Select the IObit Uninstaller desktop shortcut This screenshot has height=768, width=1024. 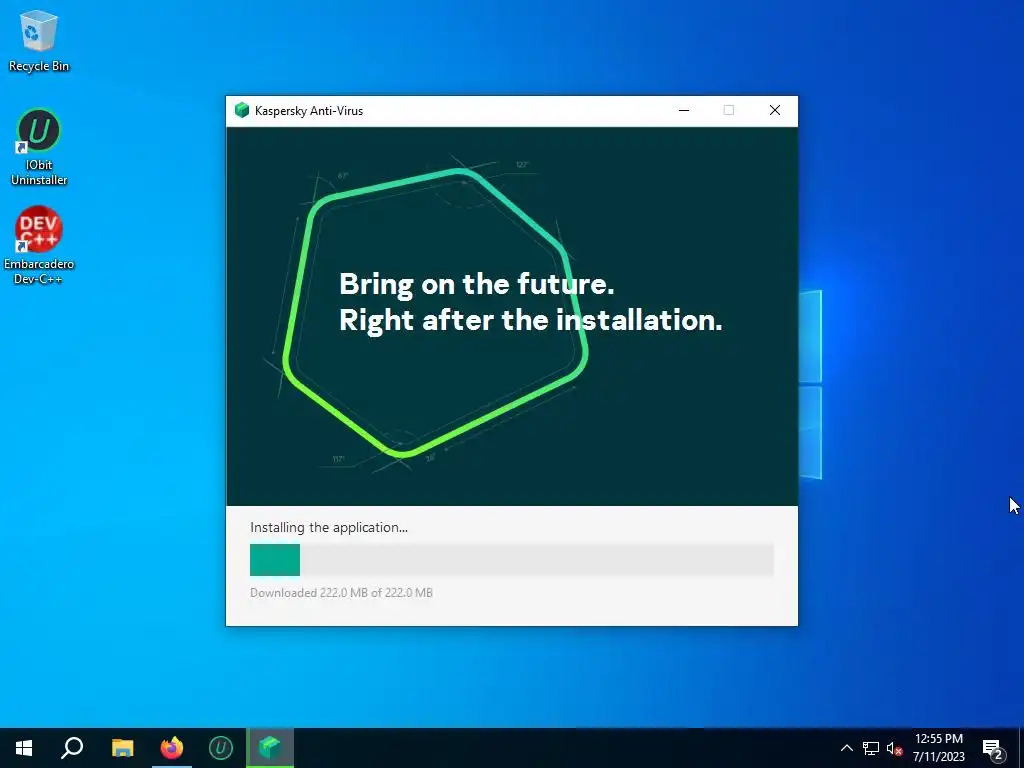[x=39, y=148]
